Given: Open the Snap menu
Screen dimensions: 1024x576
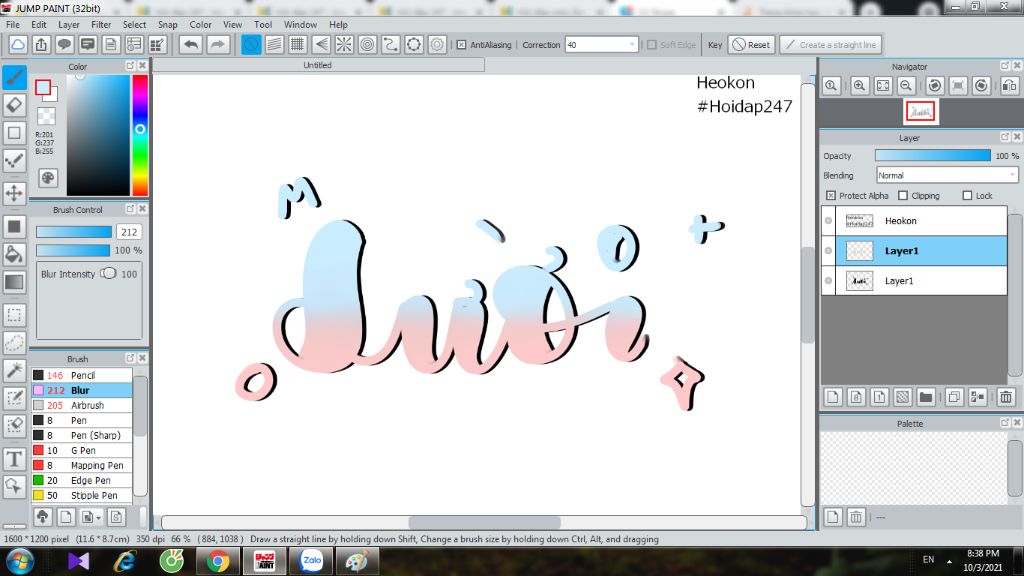Looking at the screenshot, I should 168,24.
